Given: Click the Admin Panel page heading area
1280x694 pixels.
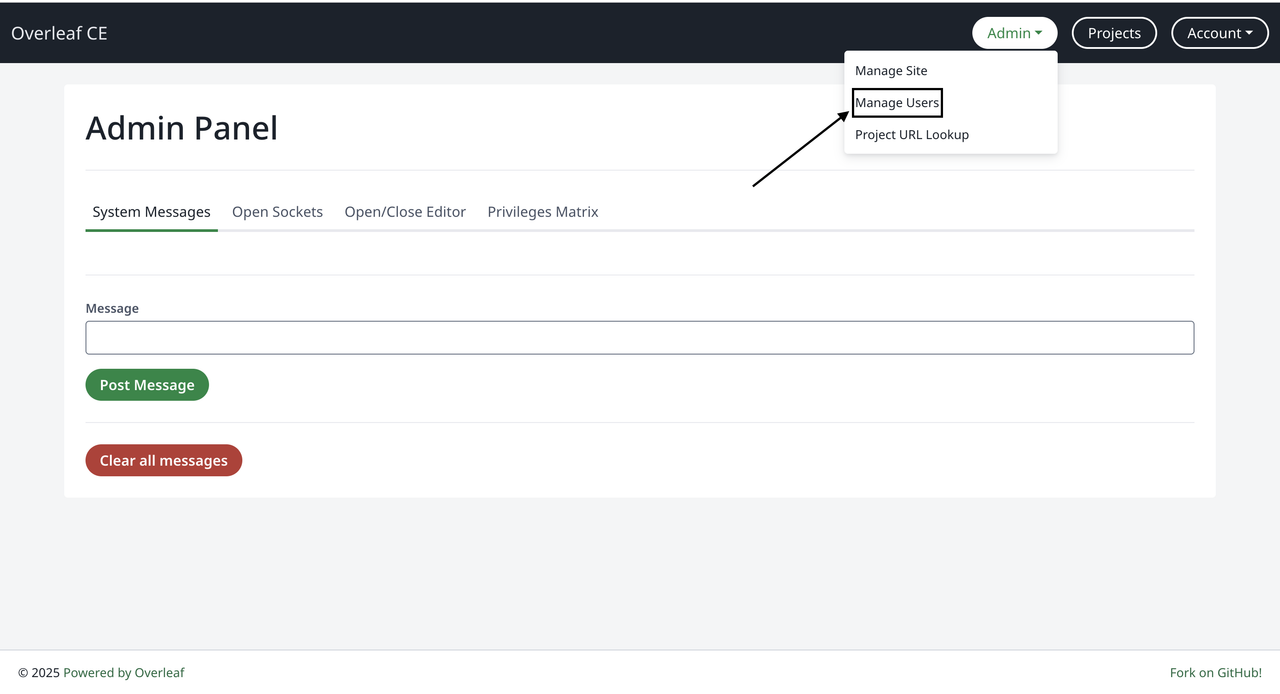Looking at the screenshot, I should pyautogui.click(x=181, y=128).
